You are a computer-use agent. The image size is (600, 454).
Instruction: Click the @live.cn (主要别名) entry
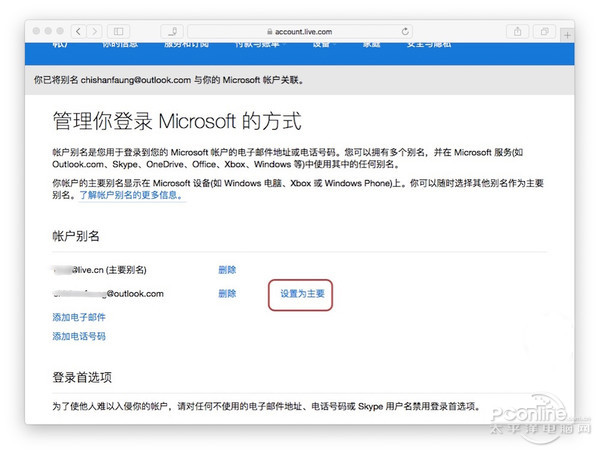(99, 270)
